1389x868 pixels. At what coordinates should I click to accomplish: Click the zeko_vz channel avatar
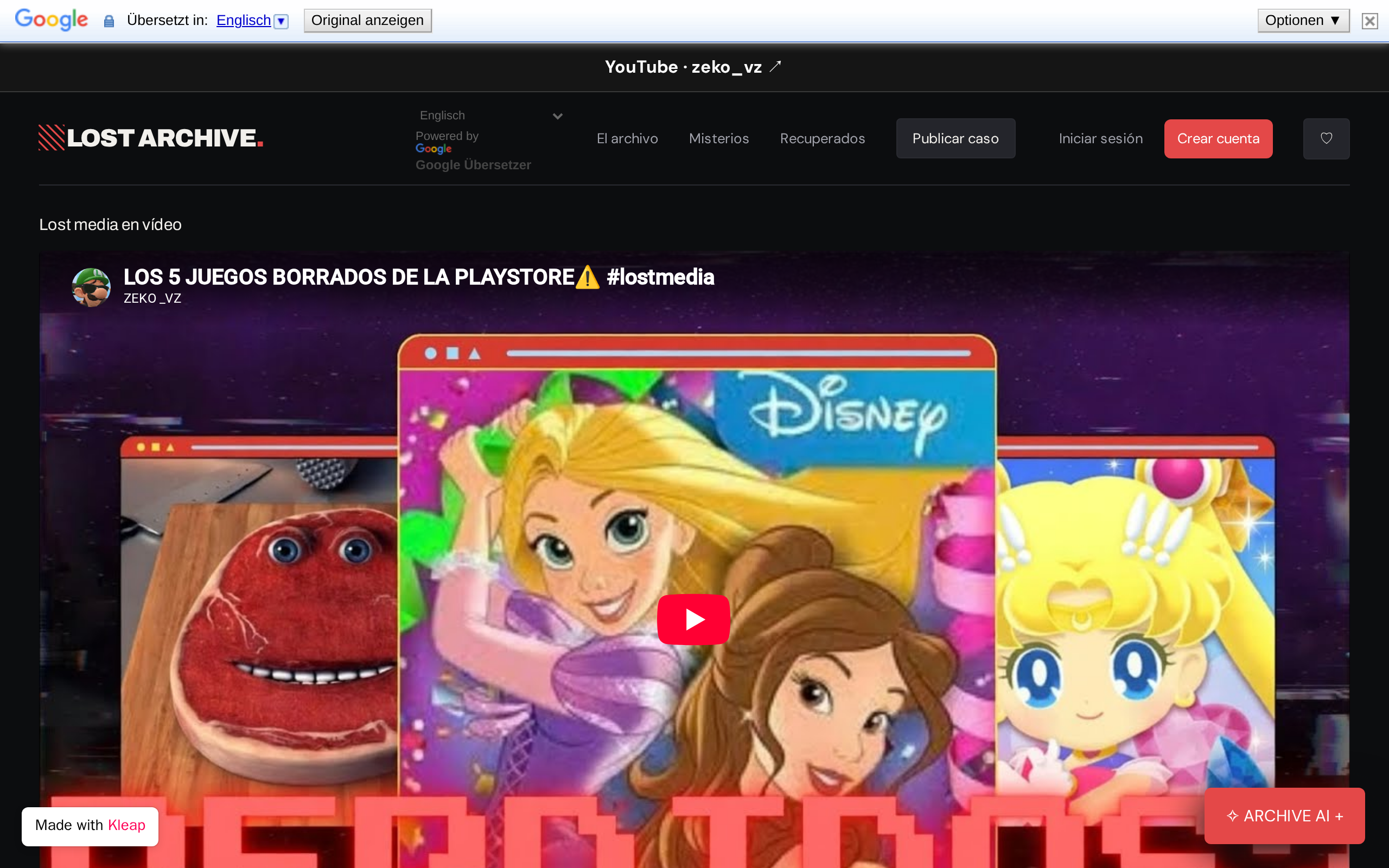(91, 287)
